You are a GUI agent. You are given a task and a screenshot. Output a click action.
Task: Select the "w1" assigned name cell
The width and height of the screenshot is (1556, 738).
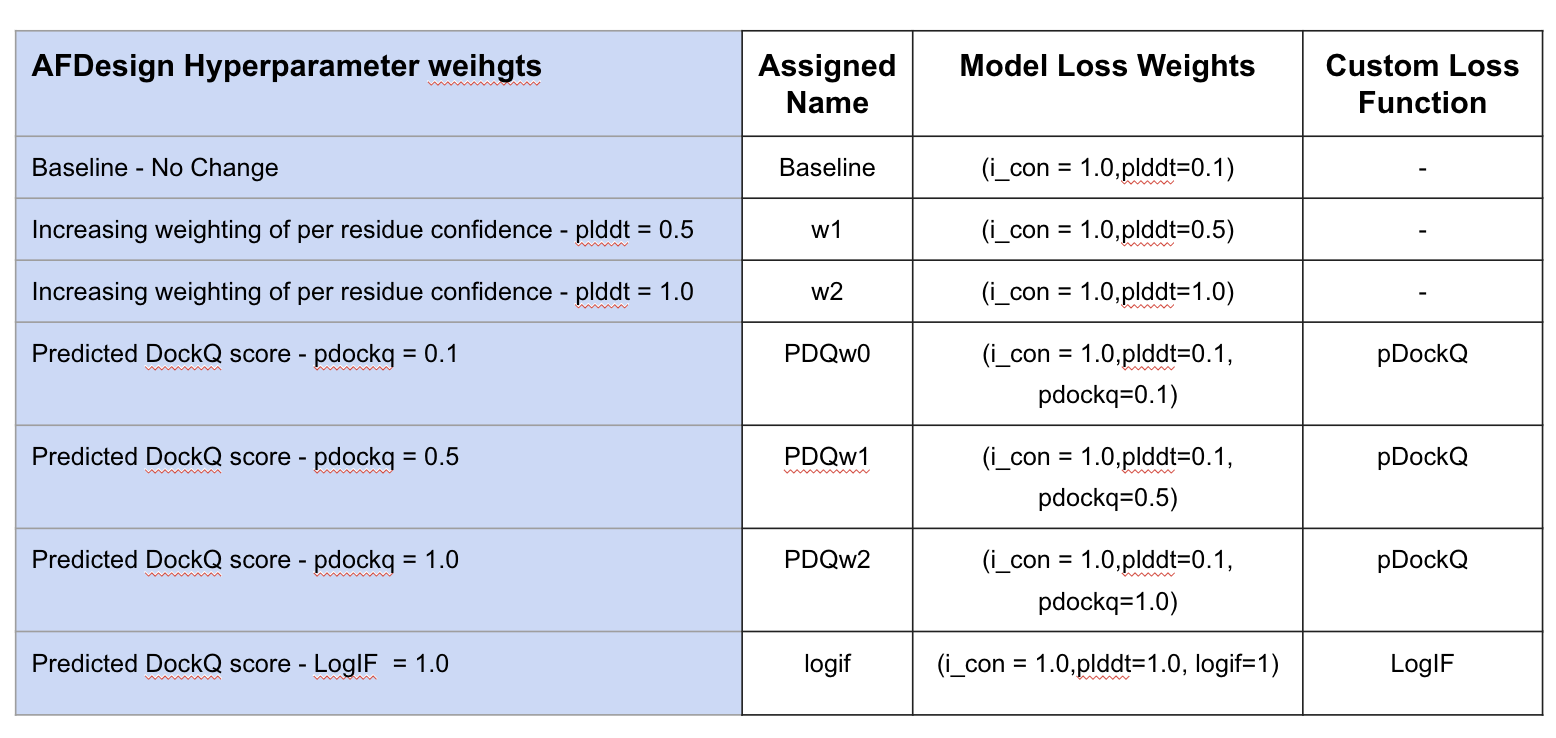point(827,229)
